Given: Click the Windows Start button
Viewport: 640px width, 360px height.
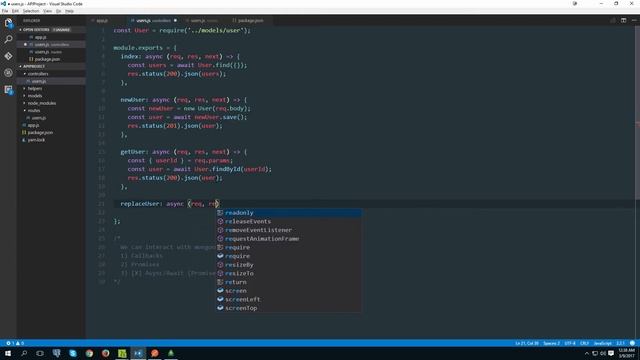Looking at the screenshot, I should pyautogui.click(x=8, y=353).
